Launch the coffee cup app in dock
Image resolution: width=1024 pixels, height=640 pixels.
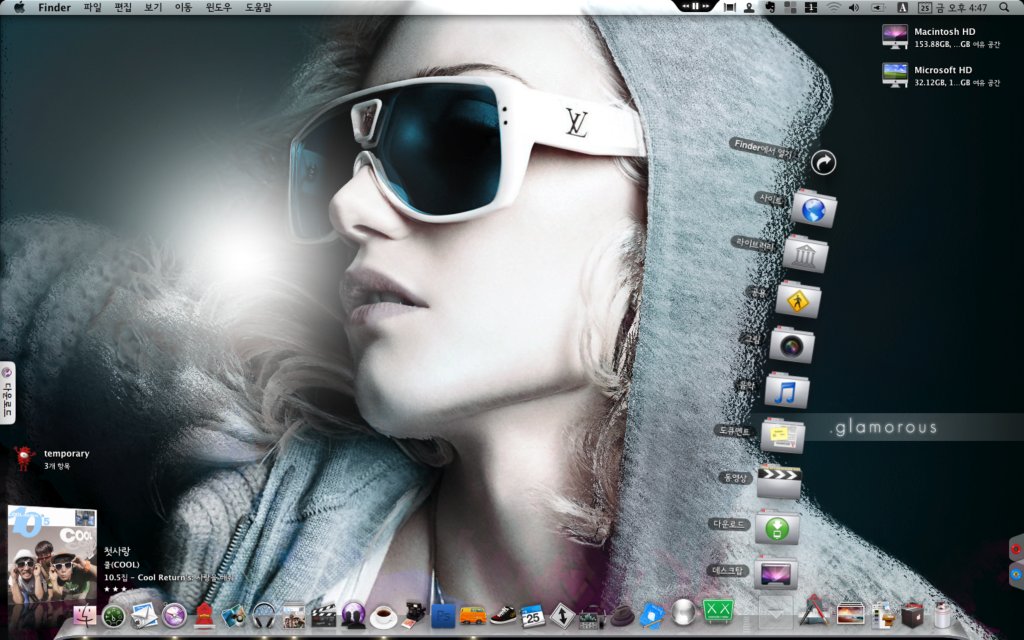point(383,616)
